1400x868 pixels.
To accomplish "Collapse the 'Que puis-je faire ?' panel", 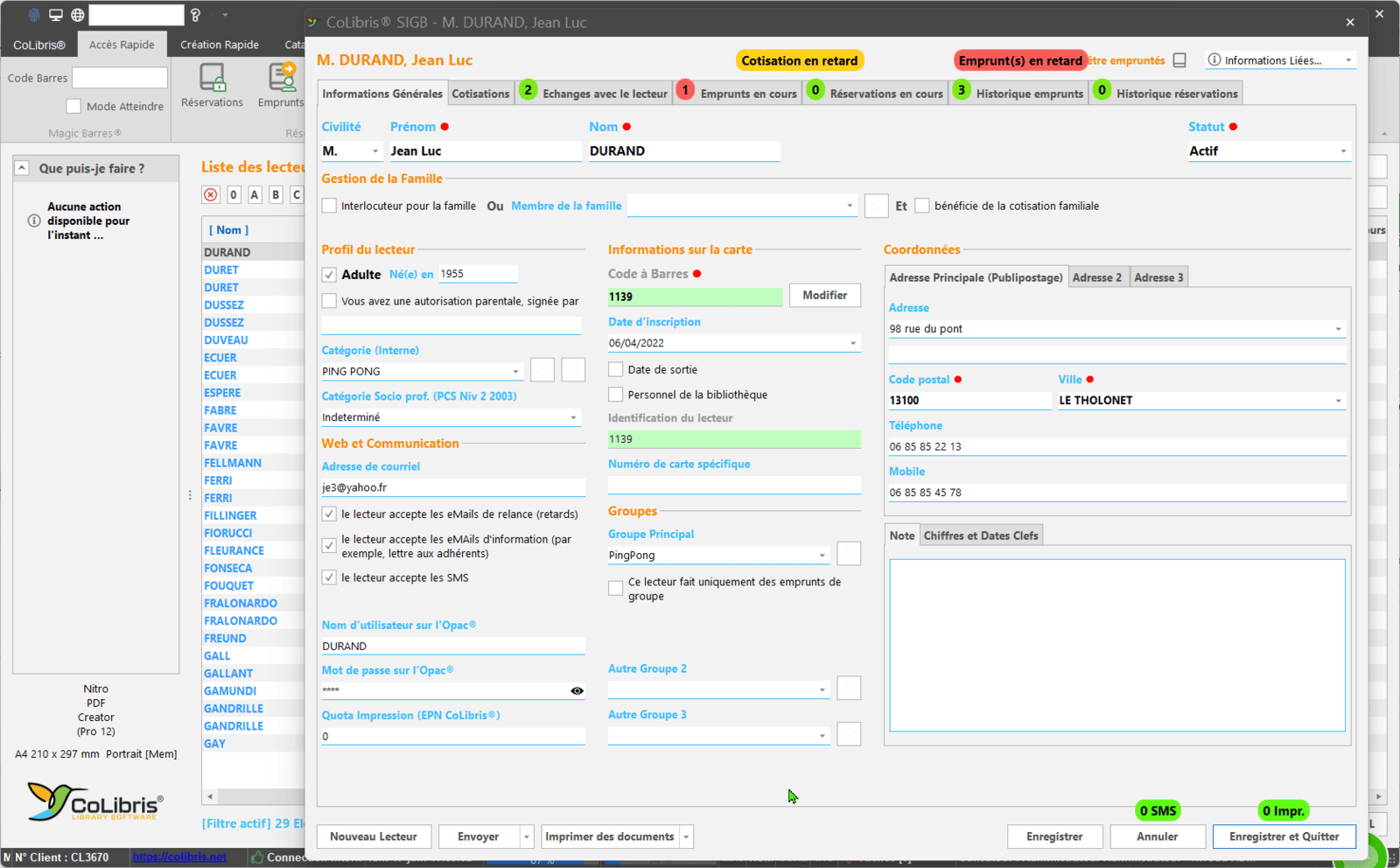I will point(23,168).
